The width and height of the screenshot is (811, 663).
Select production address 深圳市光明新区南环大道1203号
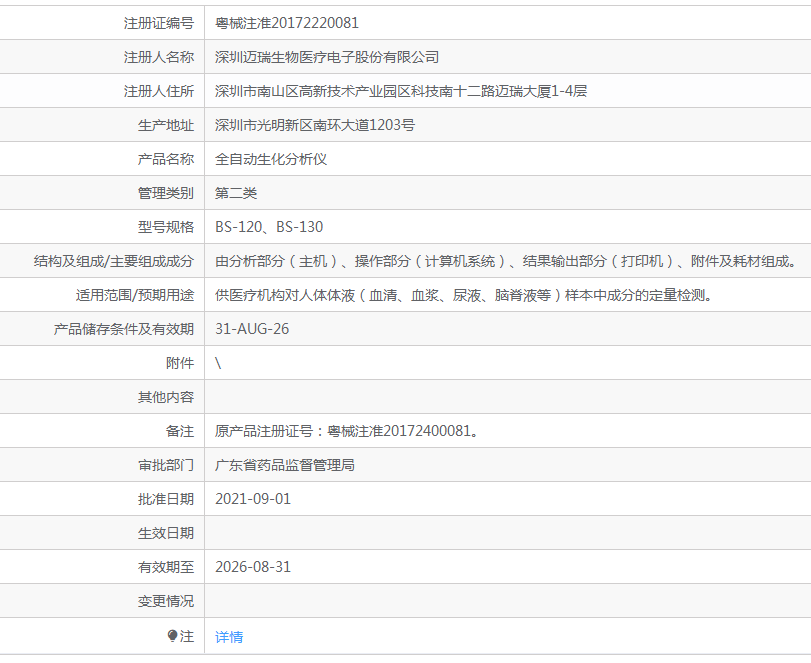coord(314,125)
